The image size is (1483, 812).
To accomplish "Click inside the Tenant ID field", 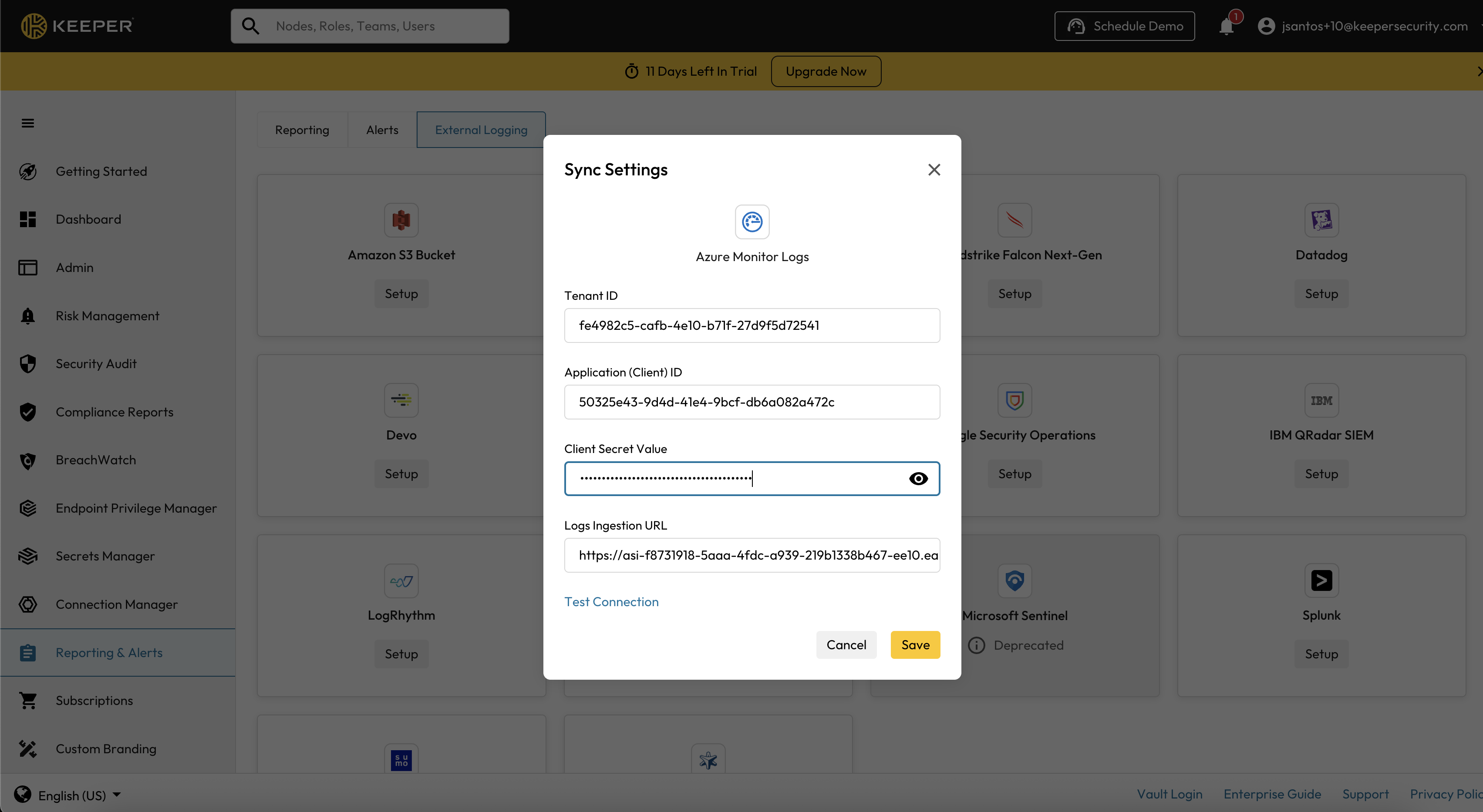I will (x=752, y=325).
